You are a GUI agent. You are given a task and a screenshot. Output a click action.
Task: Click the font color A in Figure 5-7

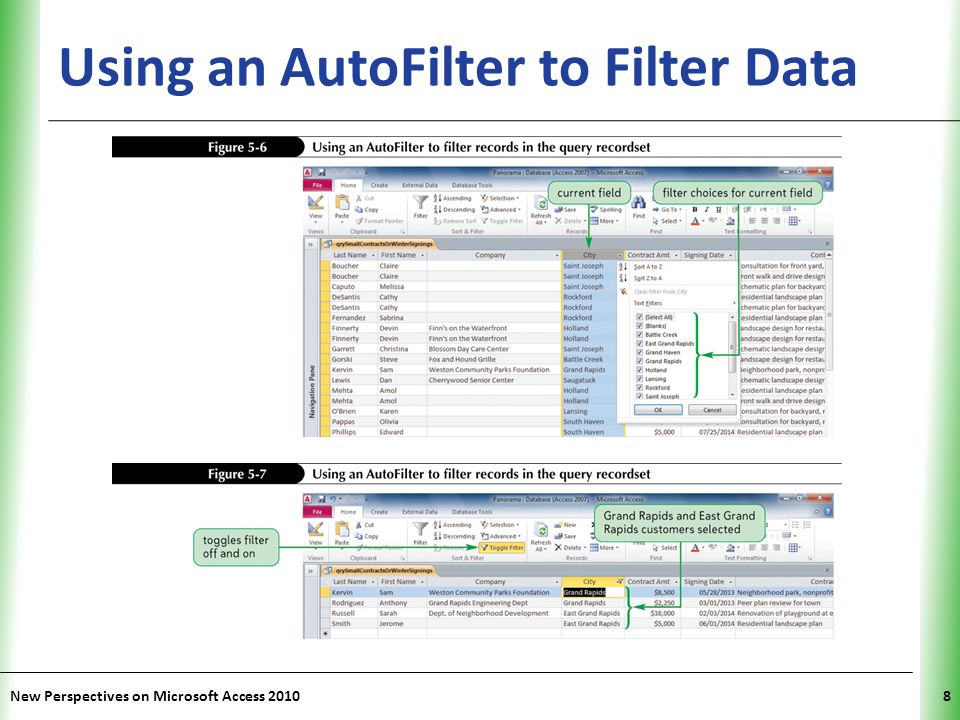(x=695, y=548)
